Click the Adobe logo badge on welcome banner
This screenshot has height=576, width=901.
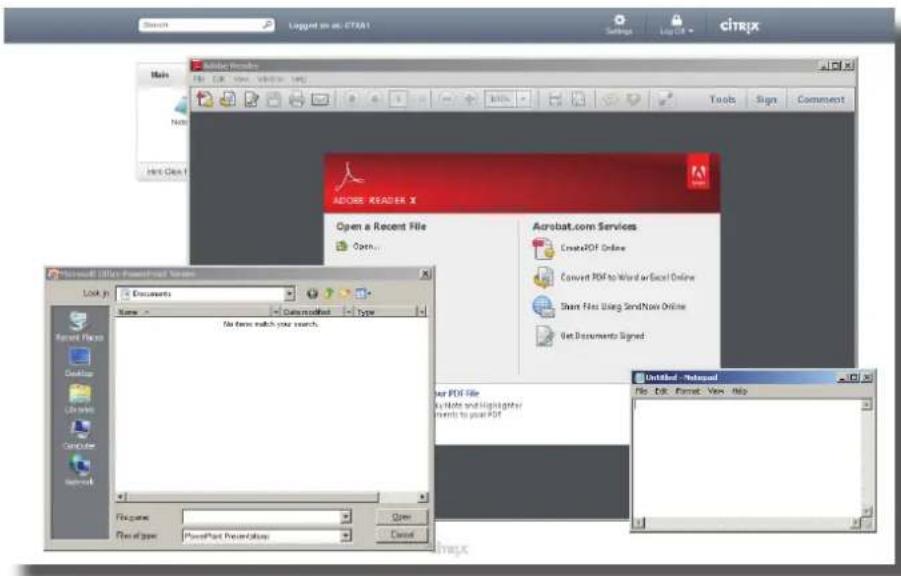698,173
